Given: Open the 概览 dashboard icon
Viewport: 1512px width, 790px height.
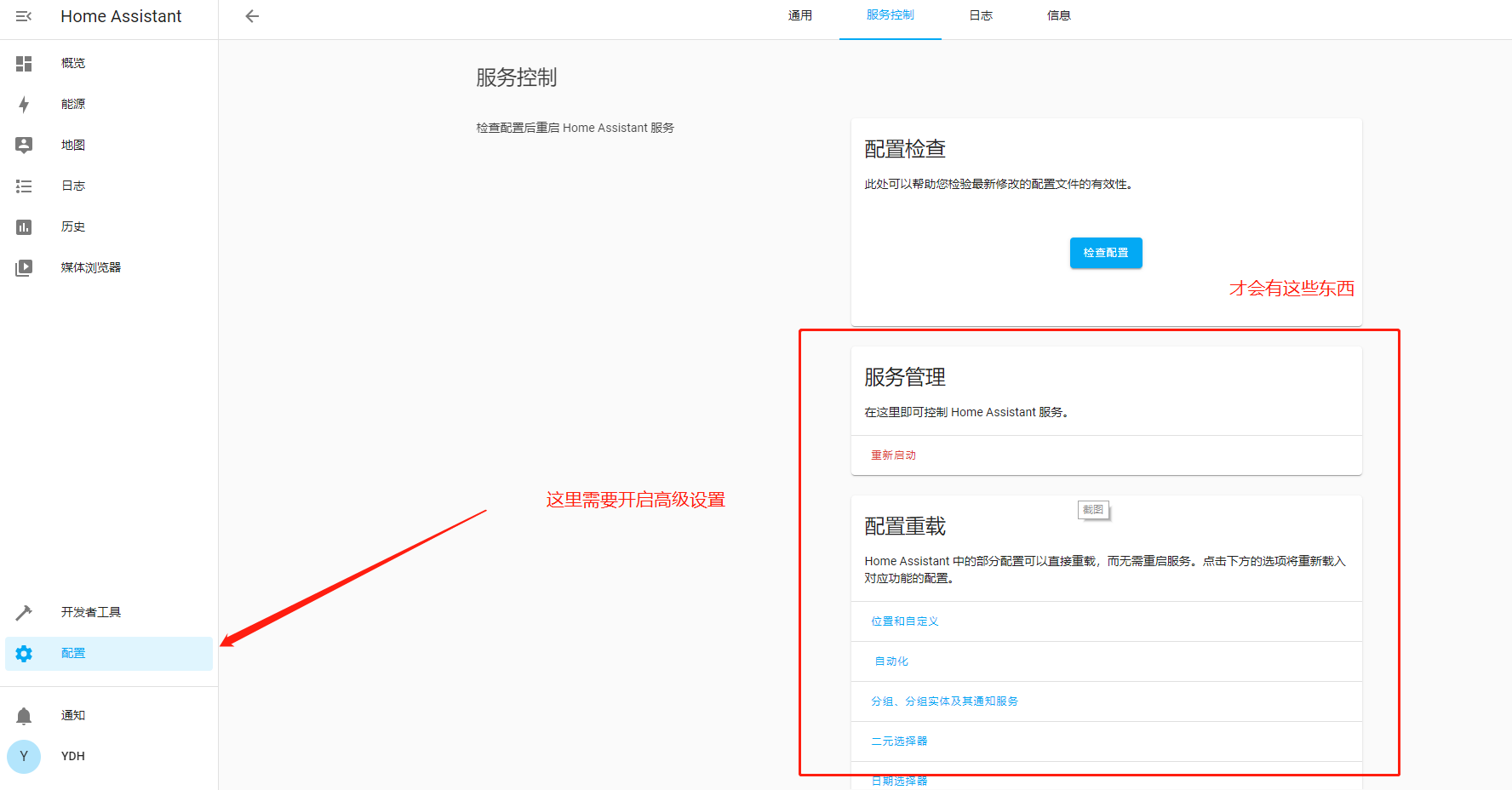Looking at the screenshot, I should point(24,64).
